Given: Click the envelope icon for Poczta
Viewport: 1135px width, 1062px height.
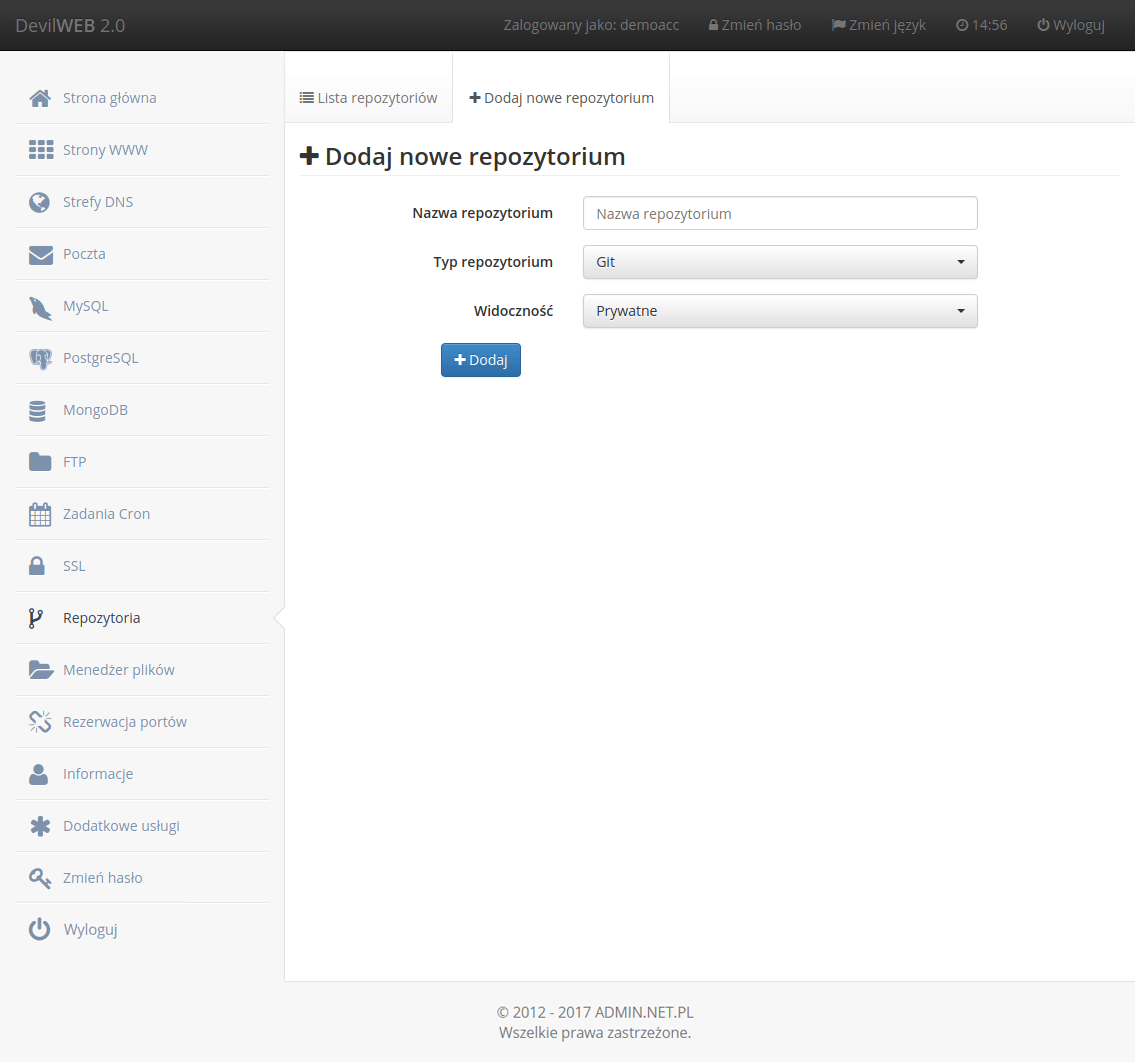Looking at the screenshot, I should (40, 255).
